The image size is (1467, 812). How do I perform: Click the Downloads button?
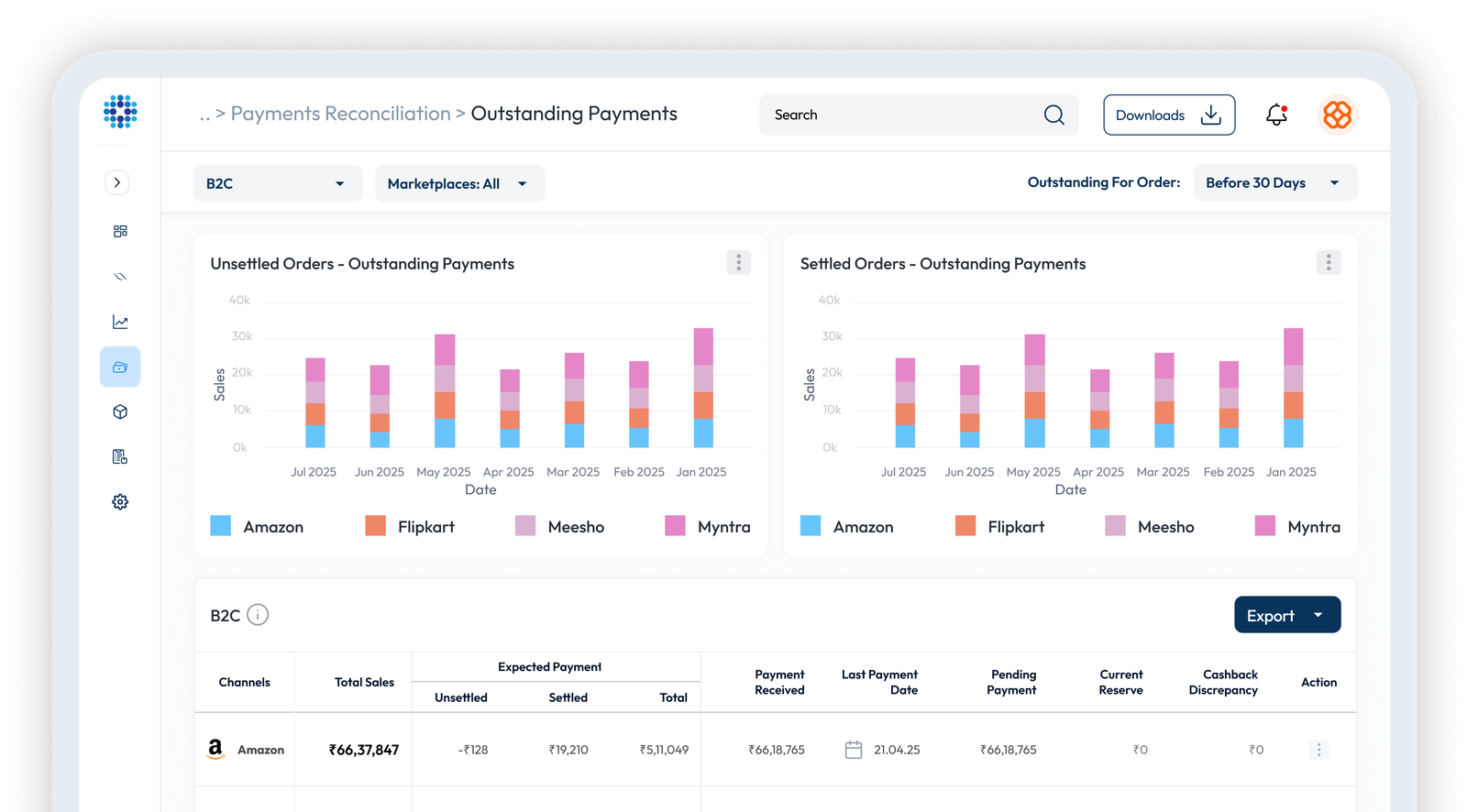pos(1168,115)
